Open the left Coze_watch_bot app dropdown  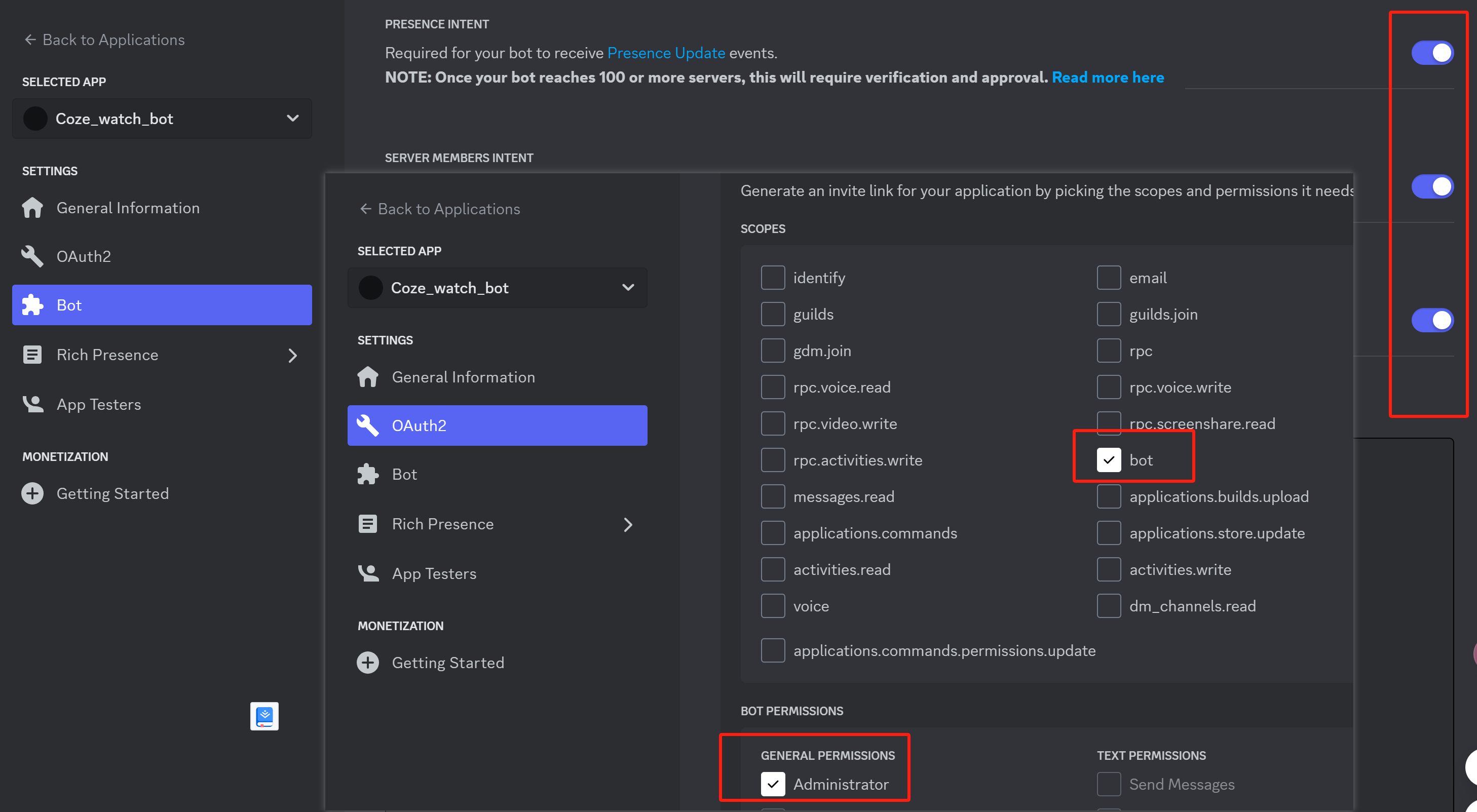coord(162,119)
